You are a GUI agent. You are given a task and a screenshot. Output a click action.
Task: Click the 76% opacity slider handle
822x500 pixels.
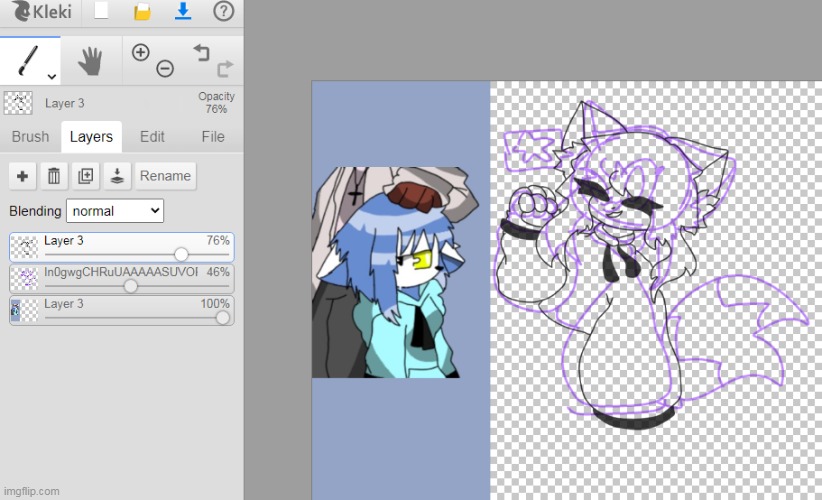(181, 255)
